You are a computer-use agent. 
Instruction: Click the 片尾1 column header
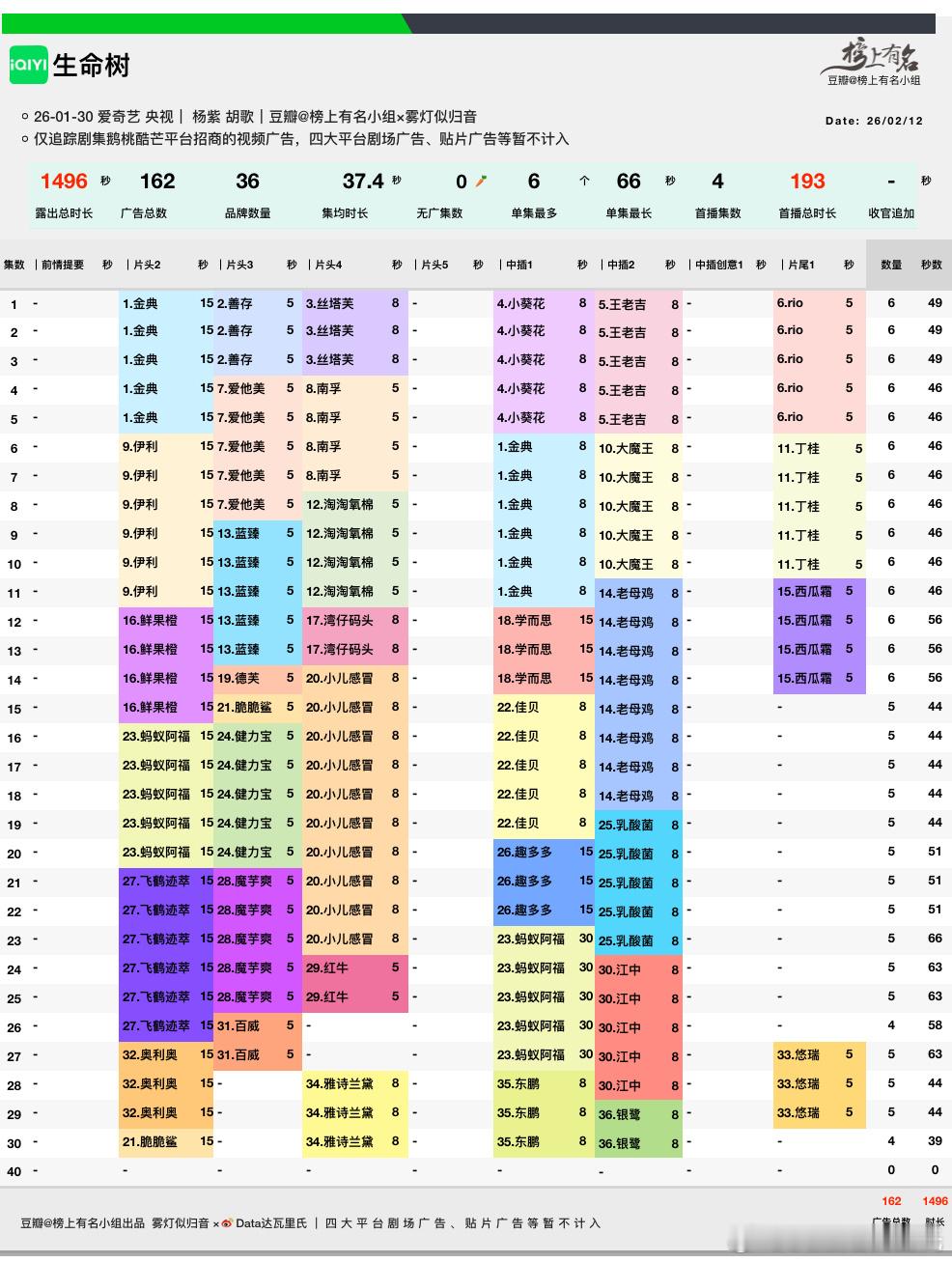pos(801,265)
